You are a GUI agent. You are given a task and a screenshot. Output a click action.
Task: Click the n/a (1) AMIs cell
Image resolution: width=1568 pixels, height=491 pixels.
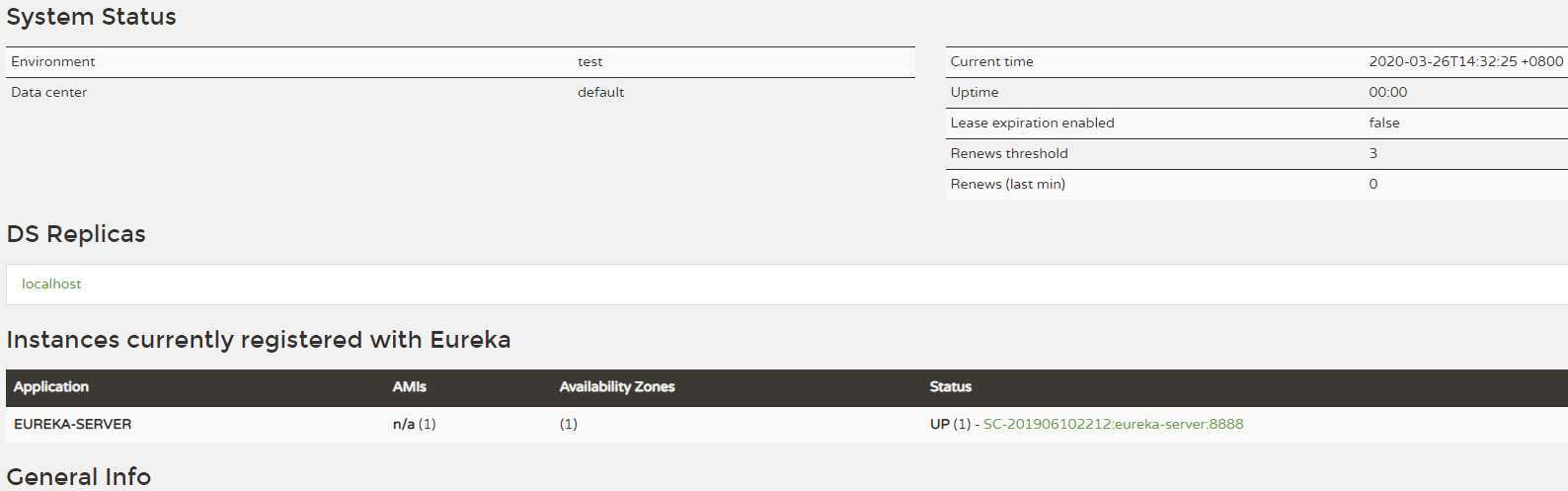[x=414, y=424]
